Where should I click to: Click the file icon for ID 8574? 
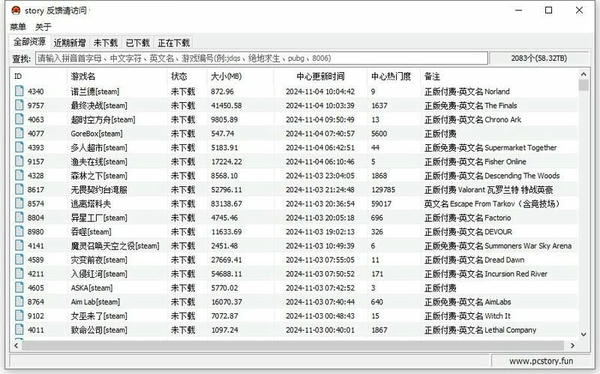[x=19, y=203]
